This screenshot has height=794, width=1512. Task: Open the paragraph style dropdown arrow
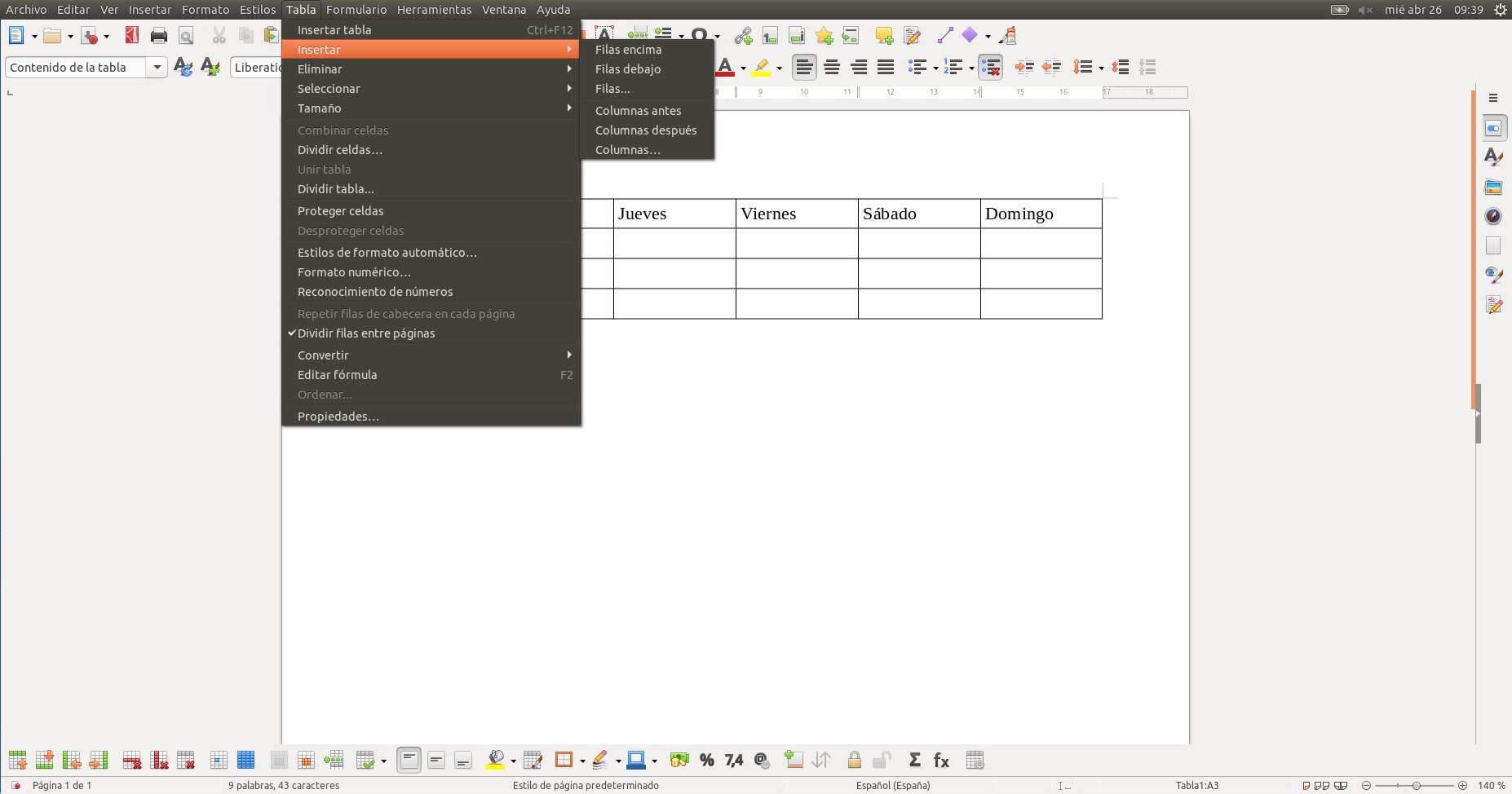pyautogui.click(x=157, y=67)
